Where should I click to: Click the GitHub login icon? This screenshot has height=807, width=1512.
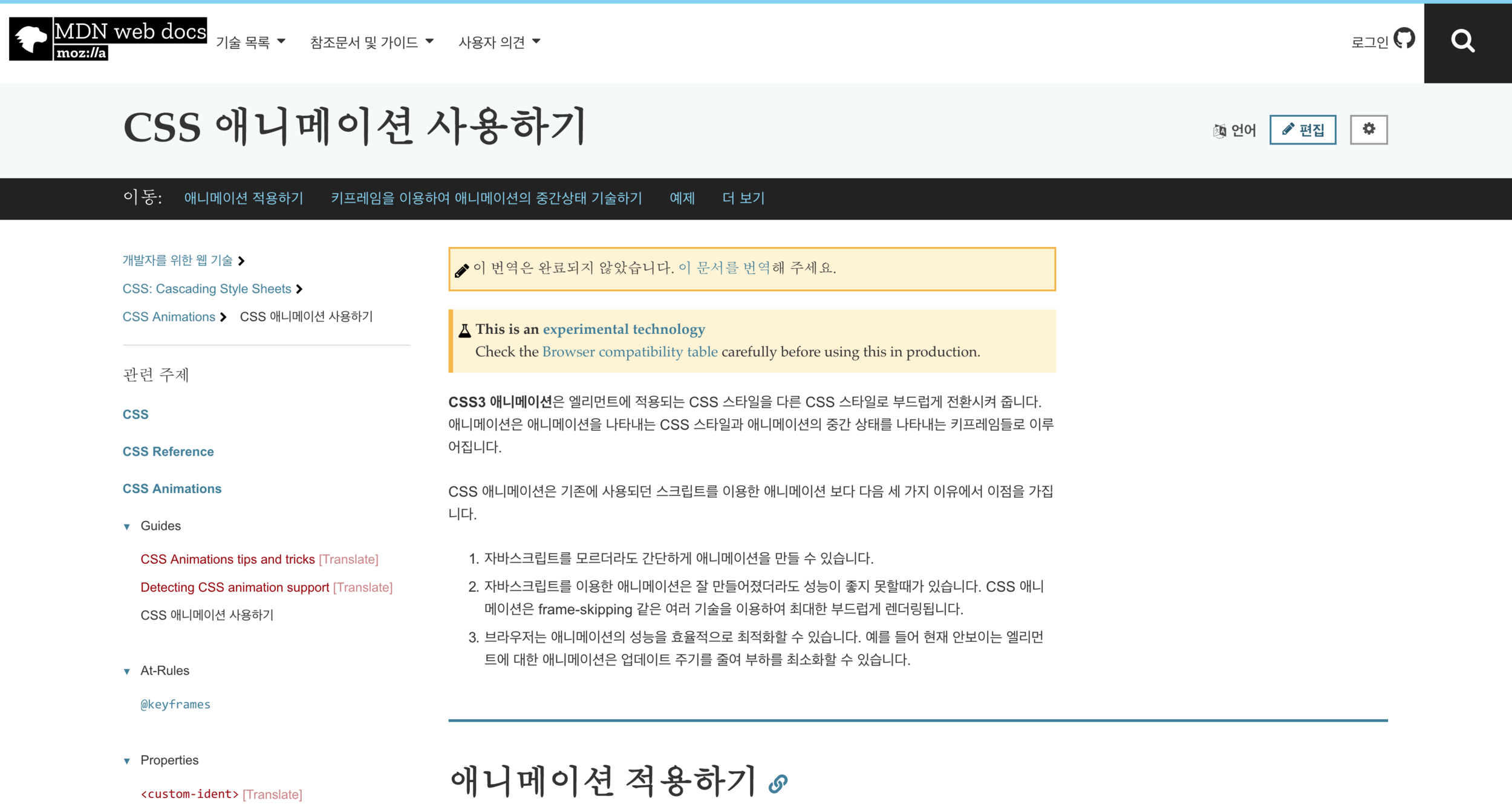1404,39
